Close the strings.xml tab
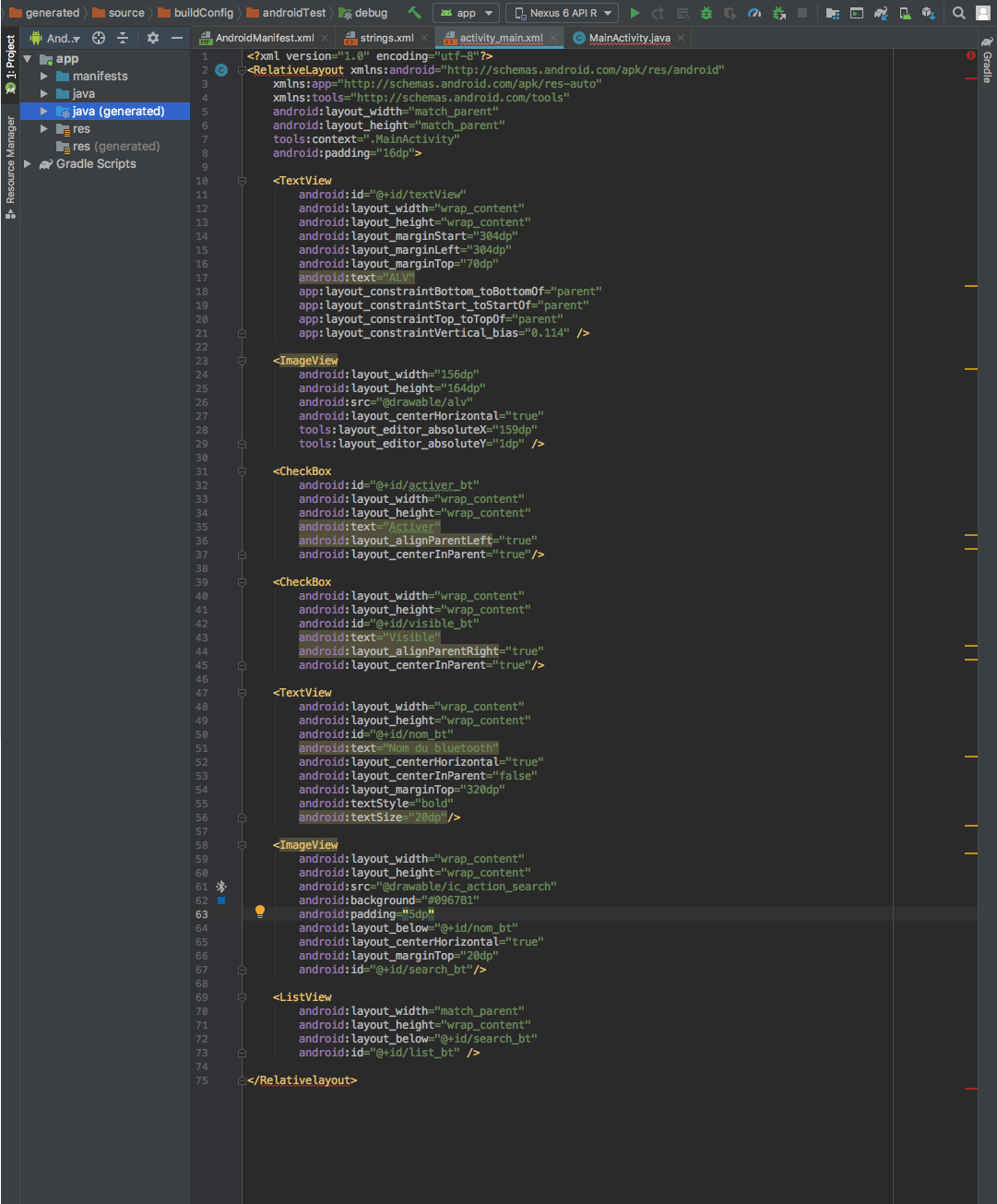997x1204 pixels. pyautogui.click(x=424, y=38)
